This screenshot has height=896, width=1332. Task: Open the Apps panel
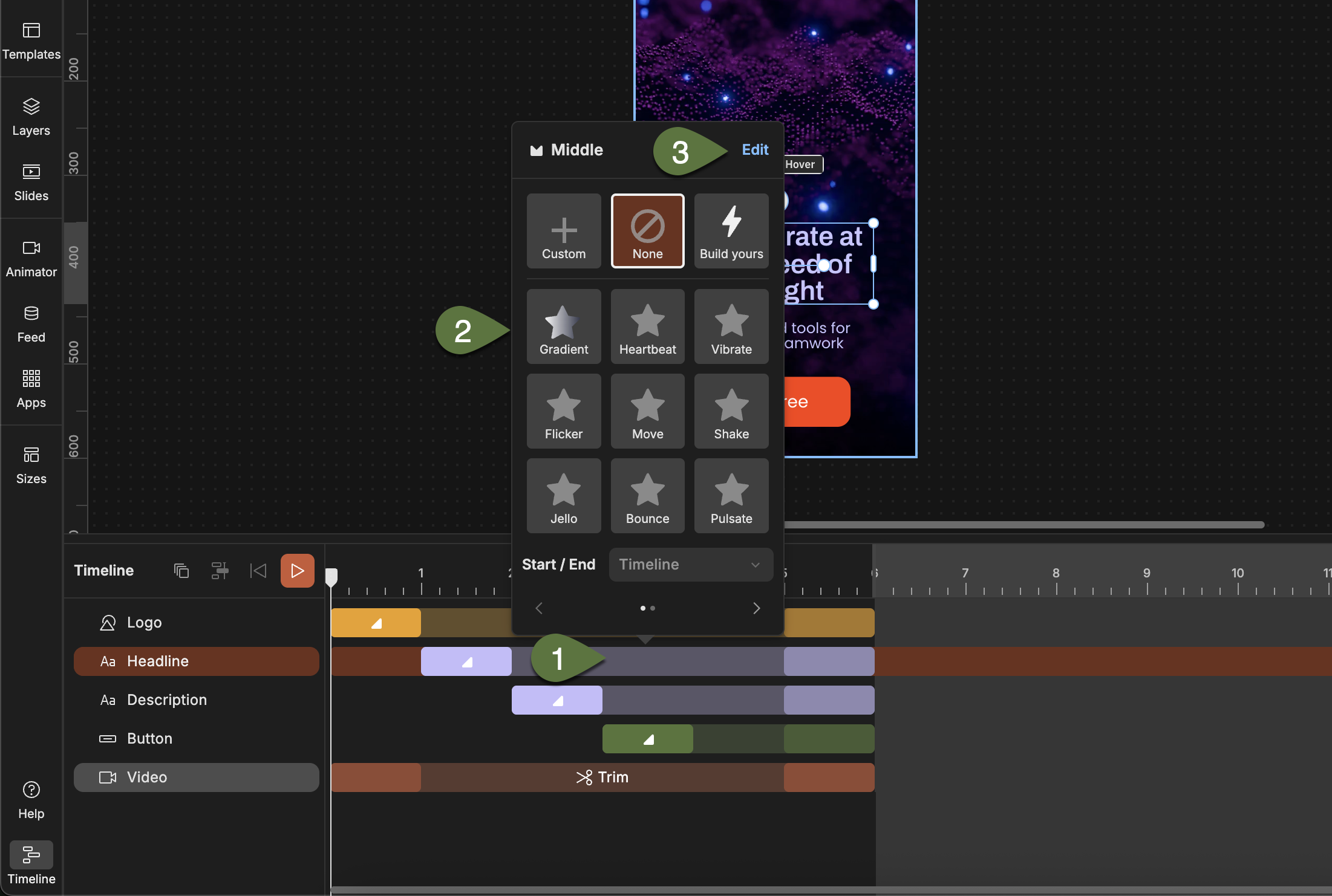click(31, 389)
